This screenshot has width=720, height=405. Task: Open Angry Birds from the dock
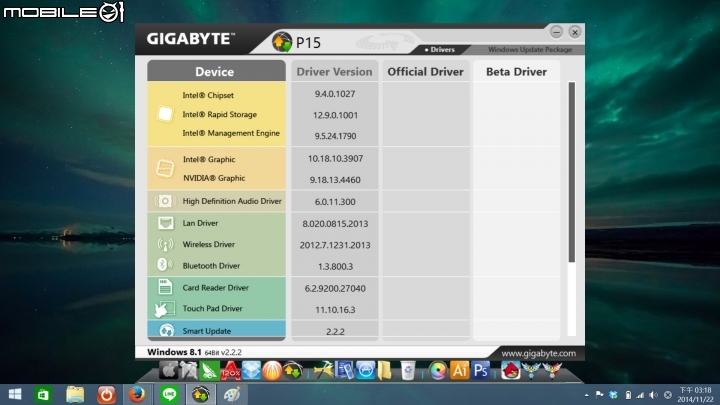510,370
